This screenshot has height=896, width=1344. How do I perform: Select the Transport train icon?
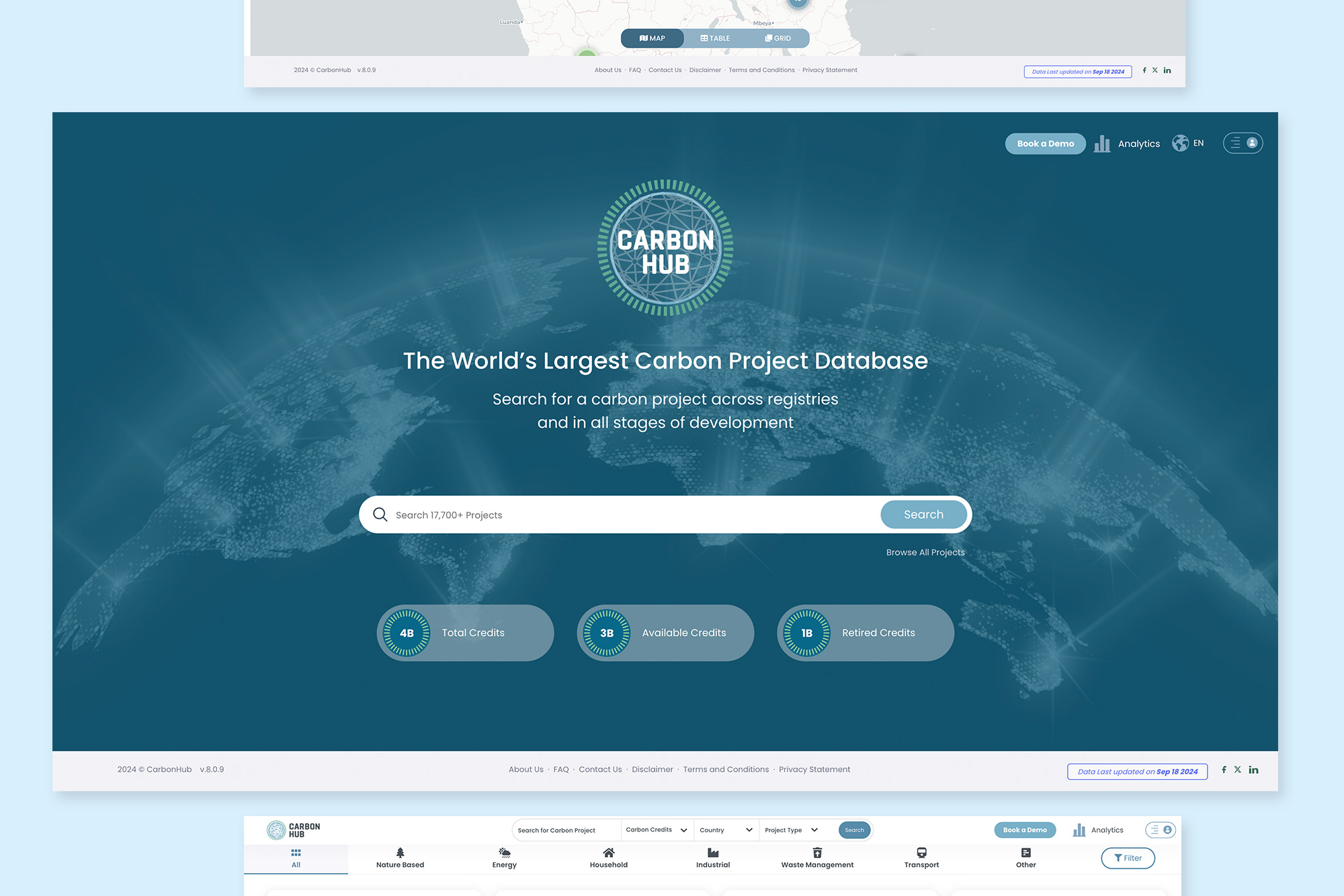coord(922,853)
